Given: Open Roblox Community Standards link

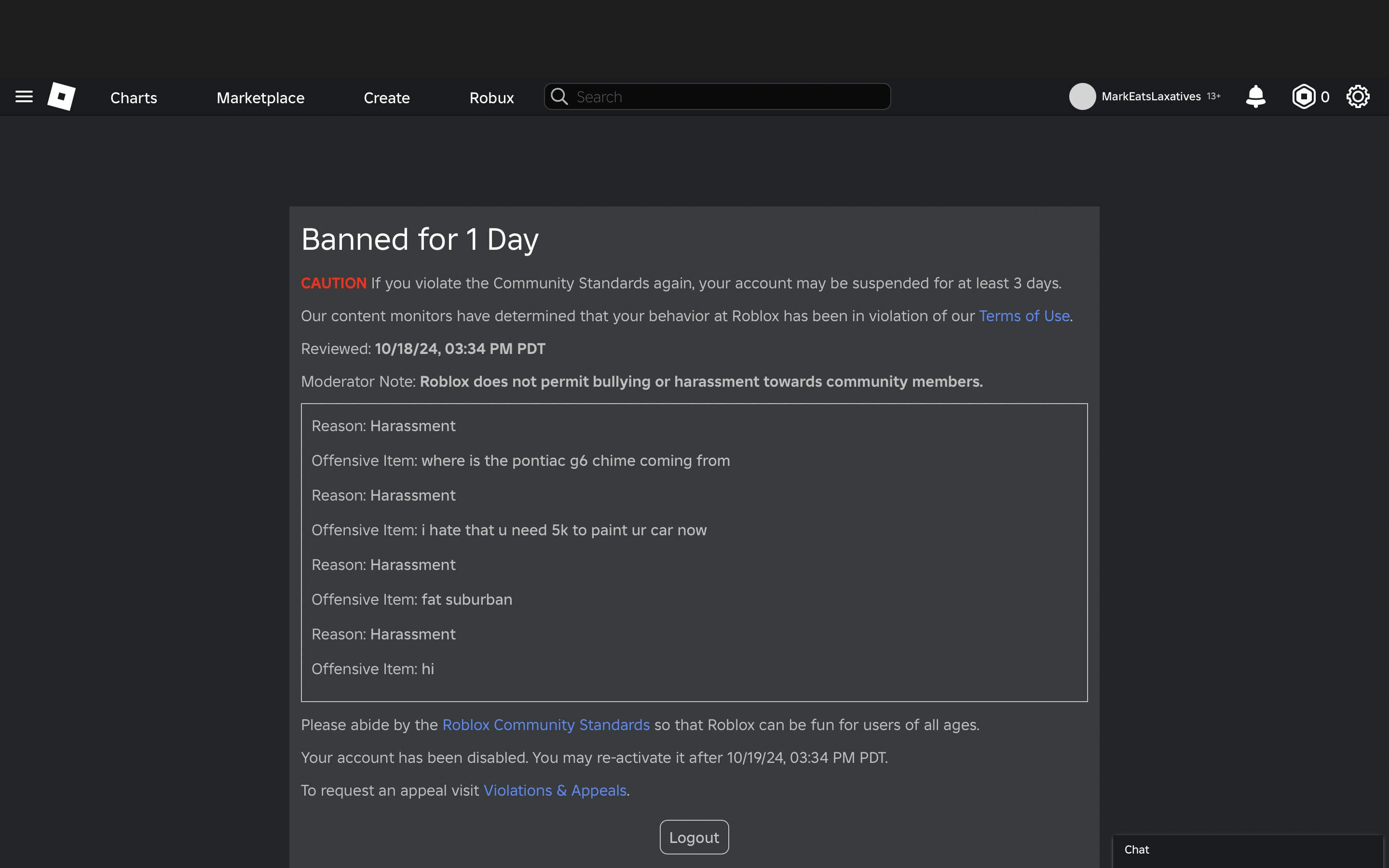Looking at the screenshot, I should pyautogui.click(x=545, y=724).
